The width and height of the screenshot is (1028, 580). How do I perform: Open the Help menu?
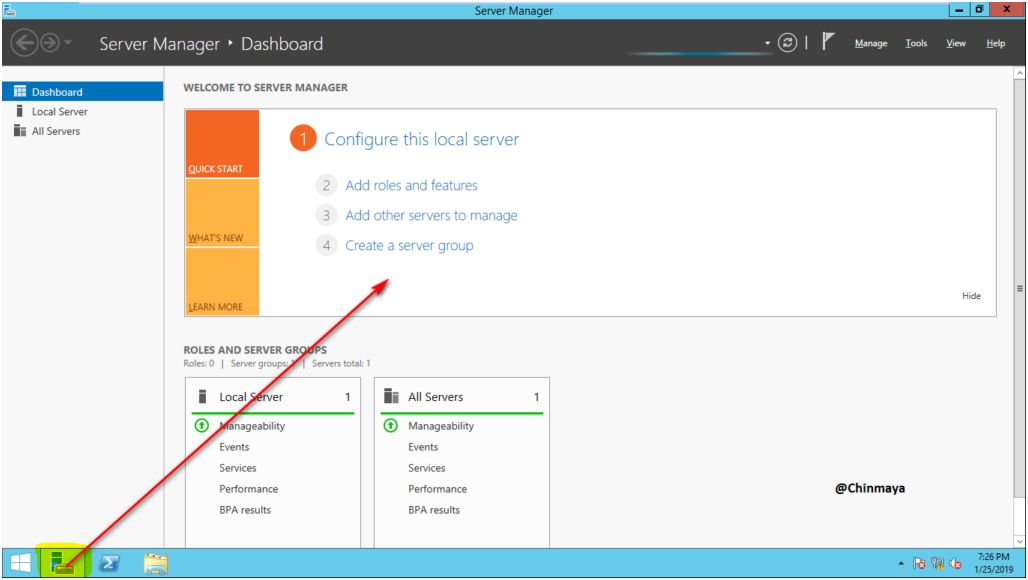pyautogui.click(x=995, y=43)
